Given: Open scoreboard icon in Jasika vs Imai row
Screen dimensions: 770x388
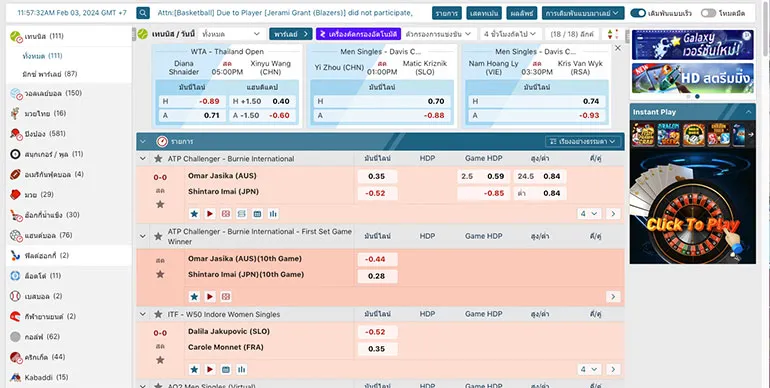Looking at the screenshot, I should click(225, 214).
